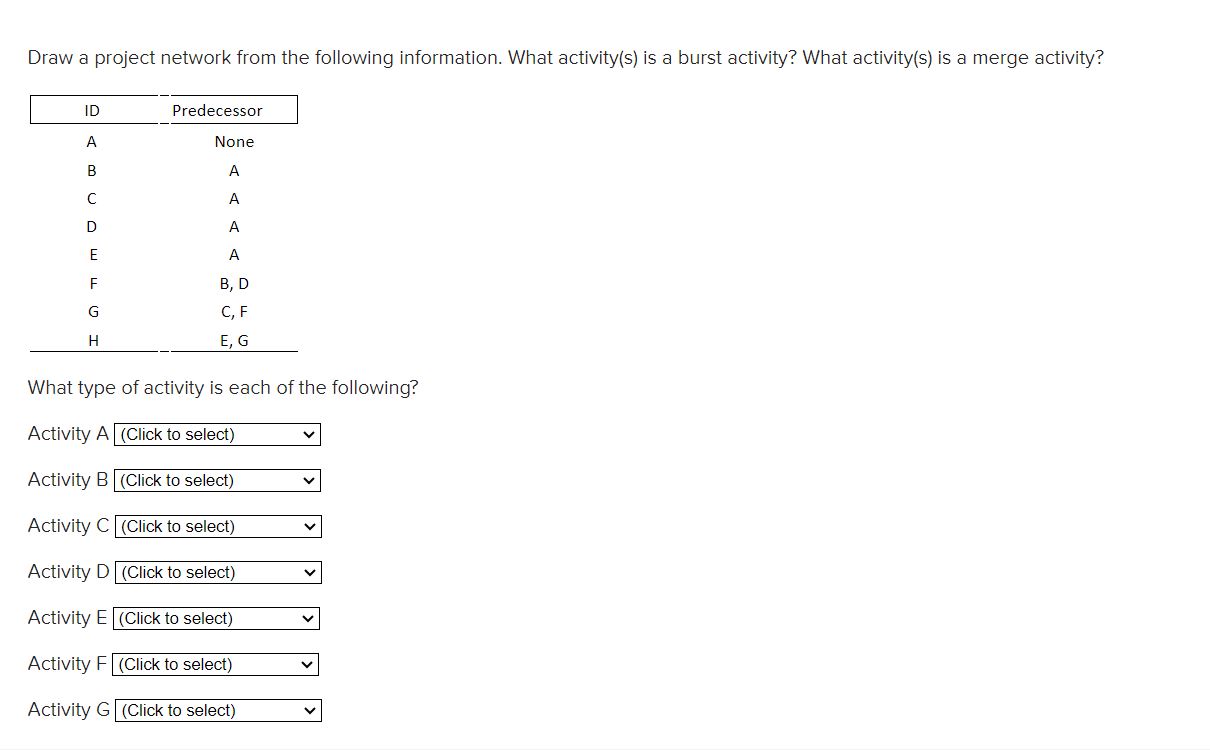1210x750 pixels.
Task: Click row H in the activity table
Action: [93, 340]
